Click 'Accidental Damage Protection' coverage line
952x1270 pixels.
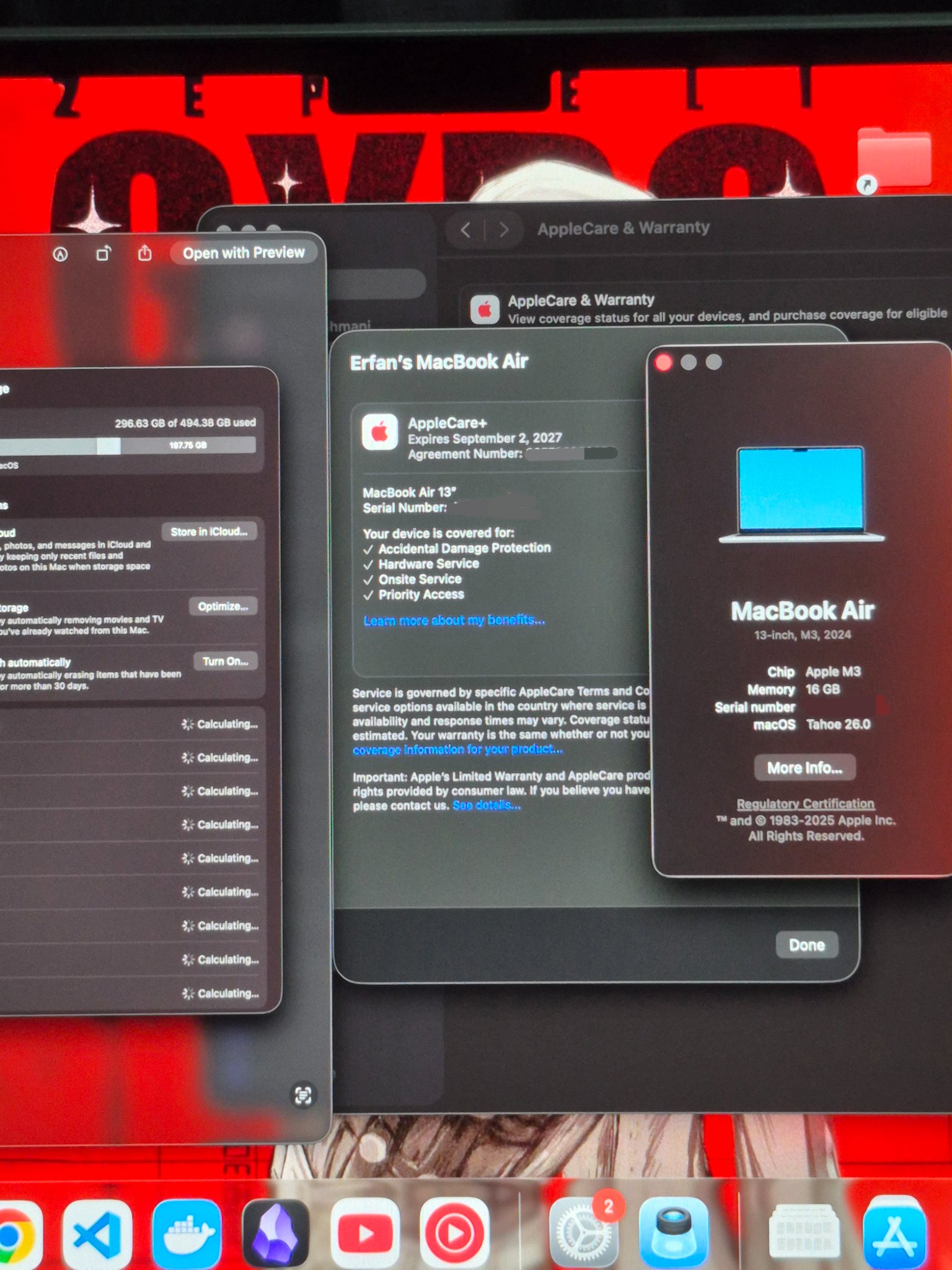(x=464, y=548)
